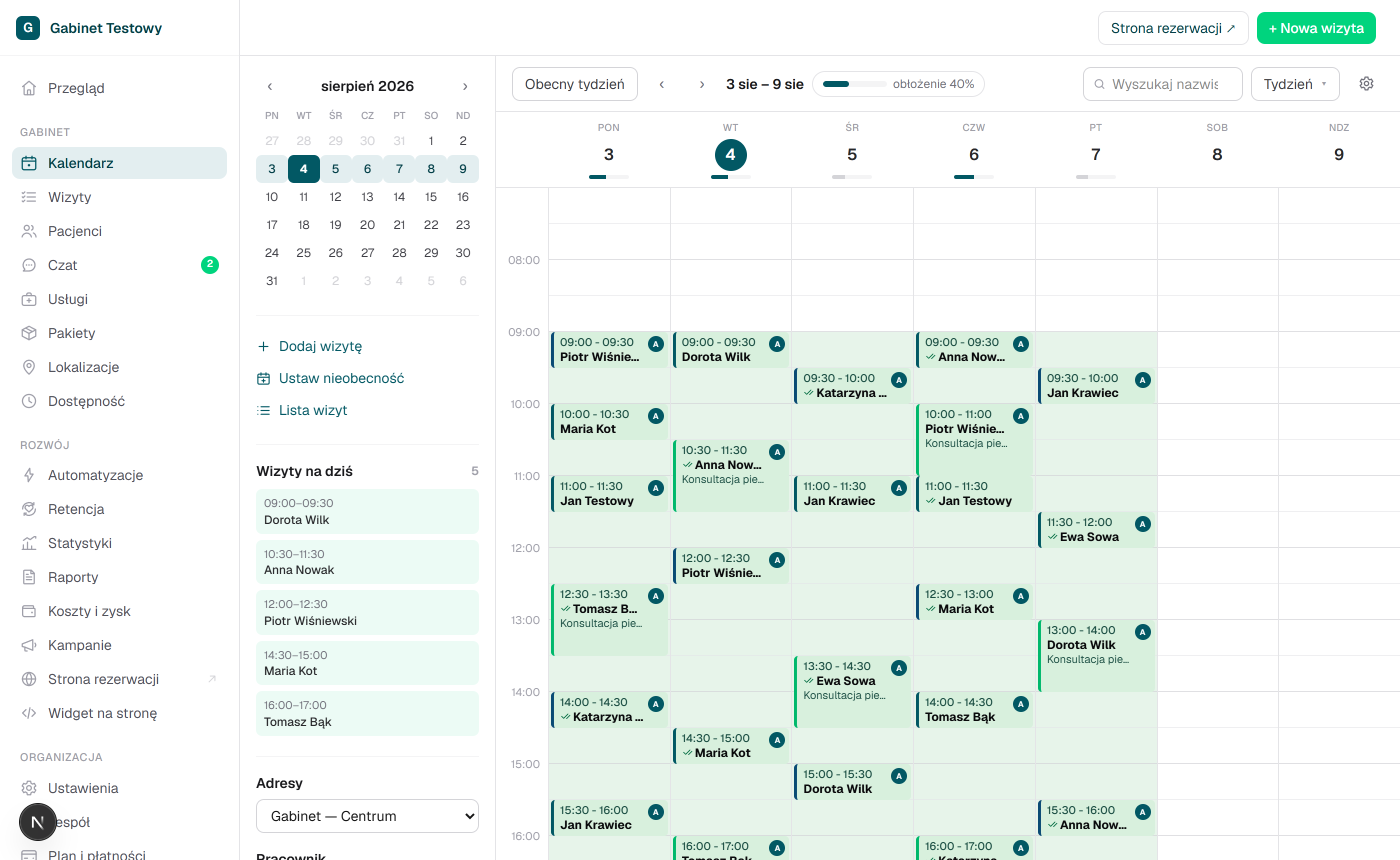The width and height of the screenshot is (1400, 860).
Task: Open Wednesday 13:30 Ewa Sowa appointment
Action: [852, 691]
